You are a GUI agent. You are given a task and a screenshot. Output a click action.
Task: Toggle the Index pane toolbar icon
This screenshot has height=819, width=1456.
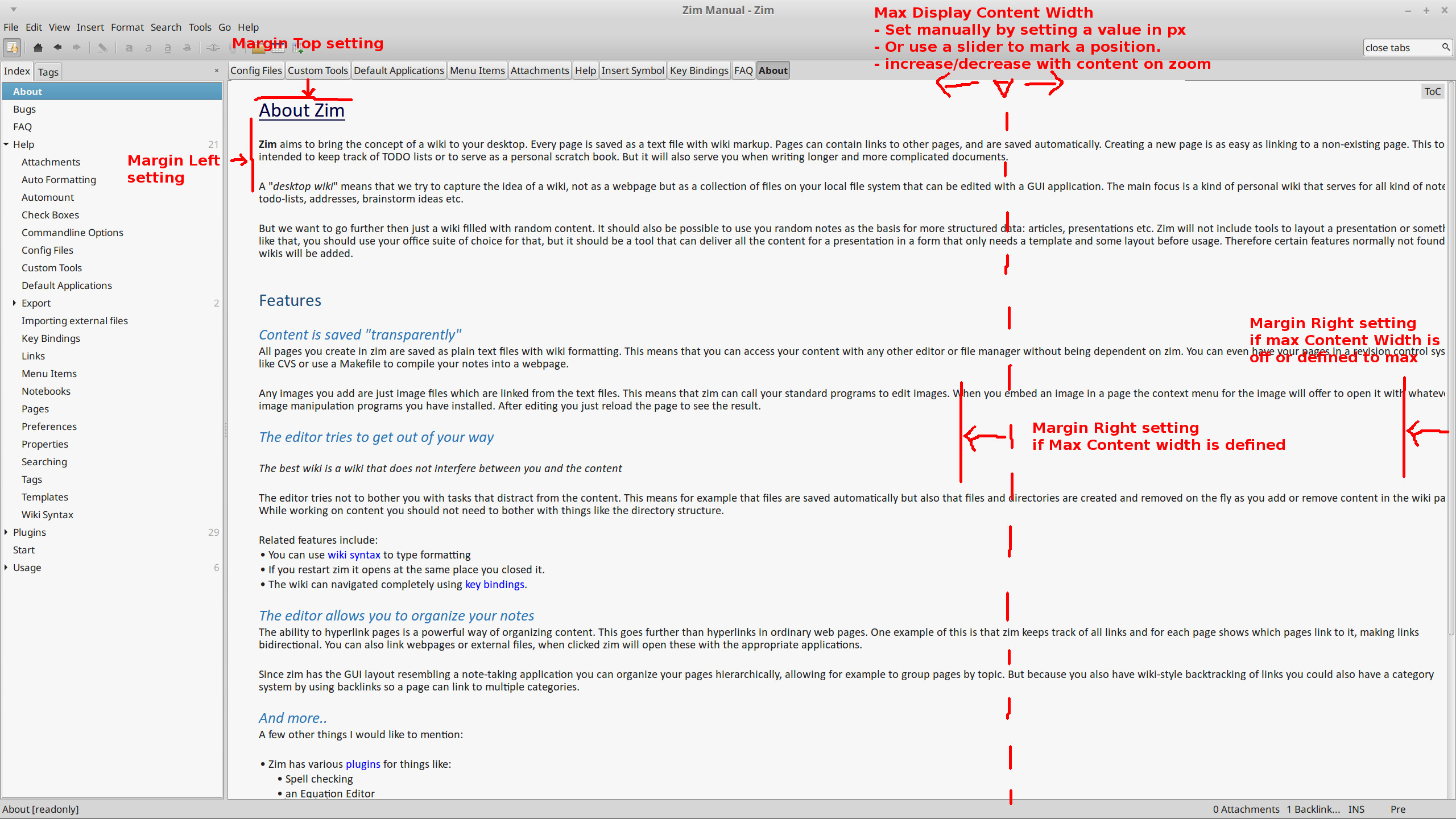pos(12,47)
